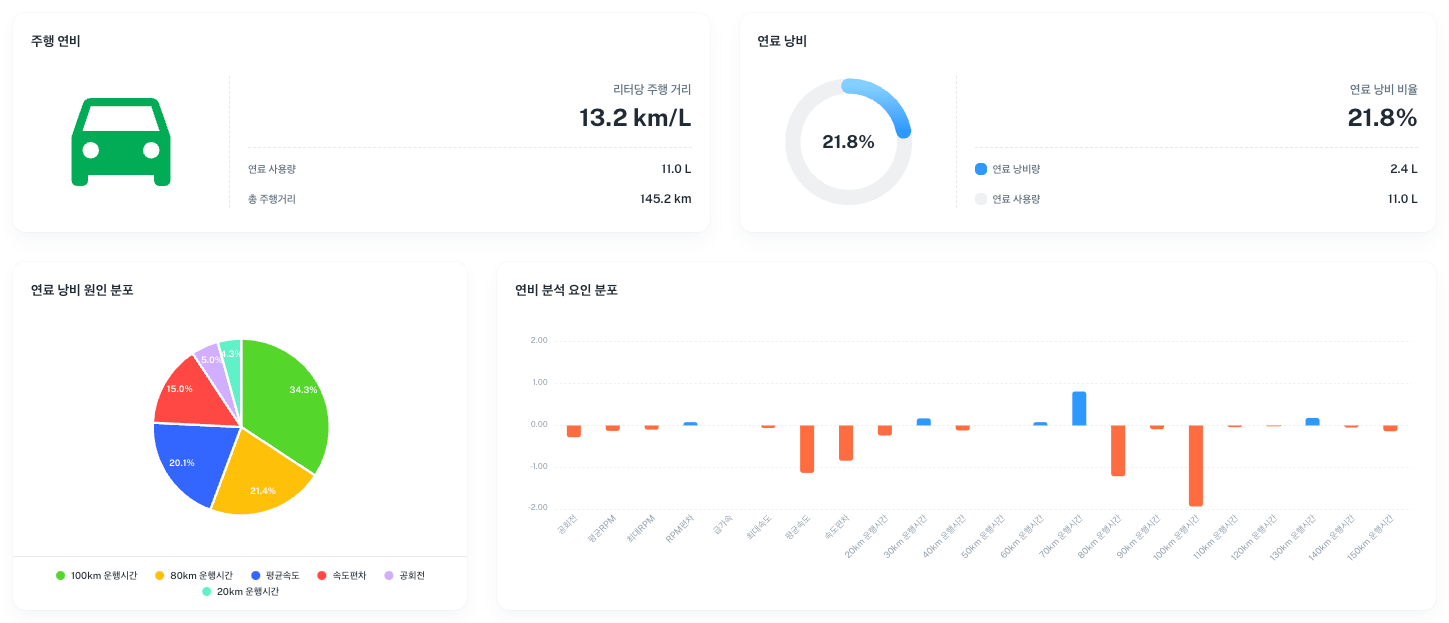The height and width of the screenshot is (623, 1449).
Task: Toggle the 80km 운행시간 pie legend entry
Action: pos(194,576)
